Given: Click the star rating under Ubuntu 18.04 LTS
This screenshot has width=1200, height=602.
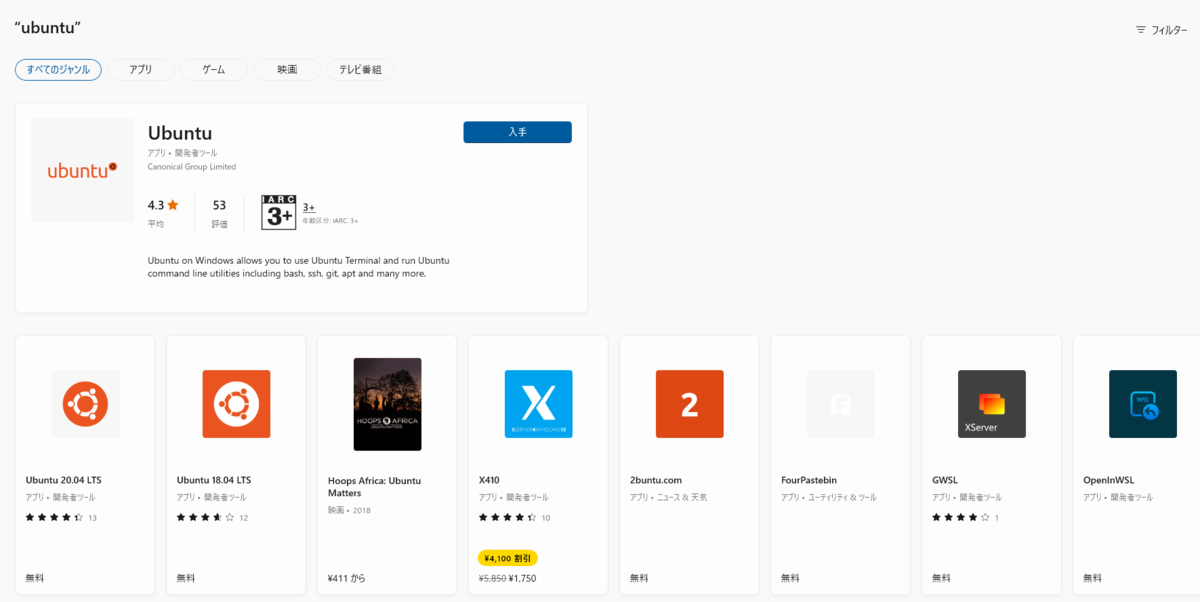Looking at the screenshot, I should tap(206, 517).
